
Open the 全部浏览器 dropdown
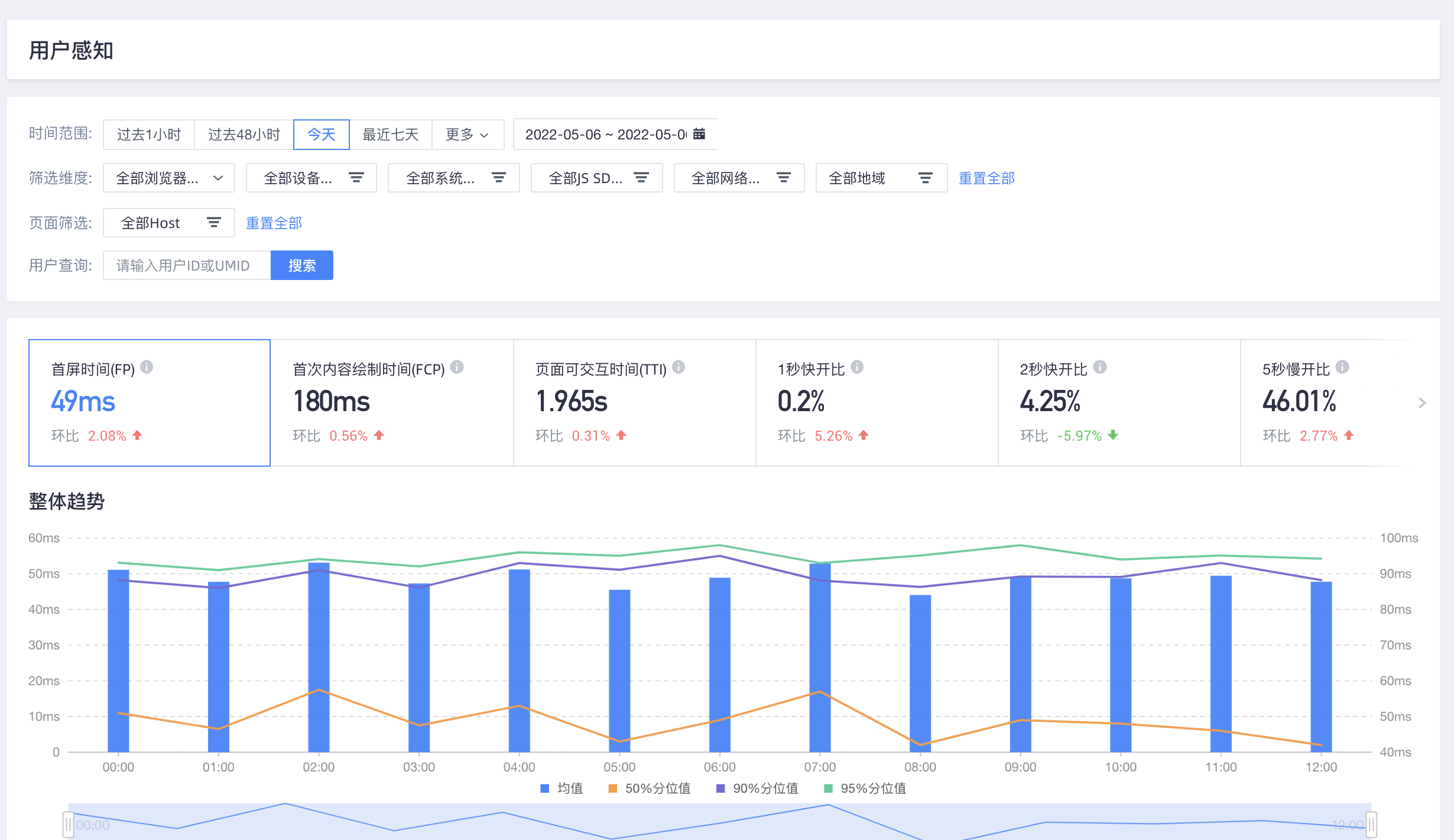(x=169, y=178)
